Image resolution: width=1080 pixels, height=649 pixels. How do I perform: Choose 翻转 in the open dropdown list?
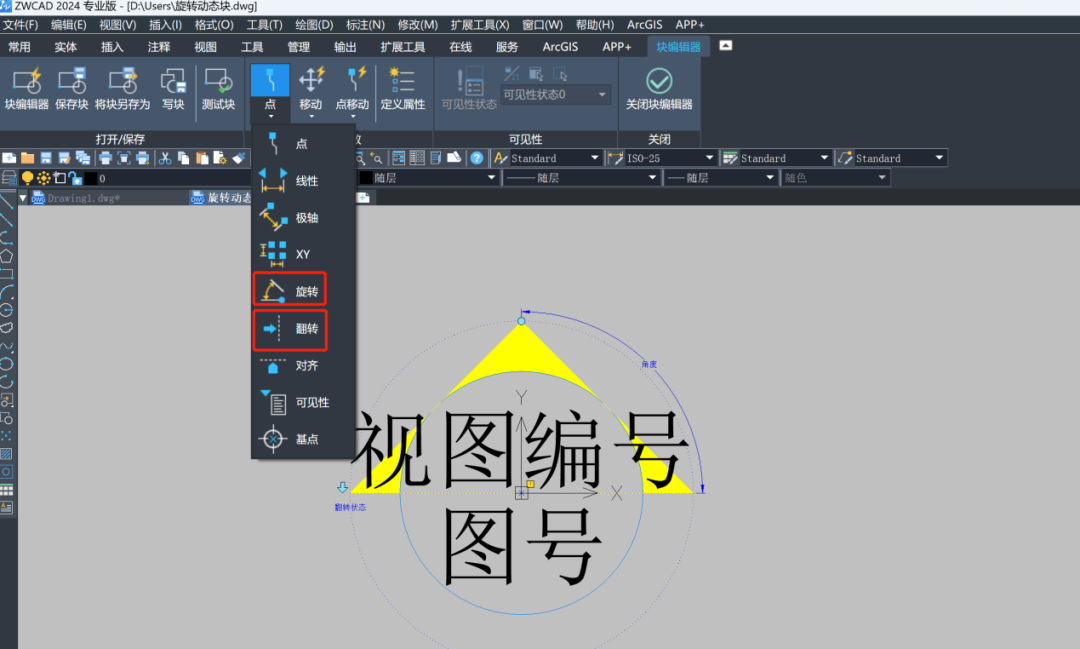click(290, 329)
